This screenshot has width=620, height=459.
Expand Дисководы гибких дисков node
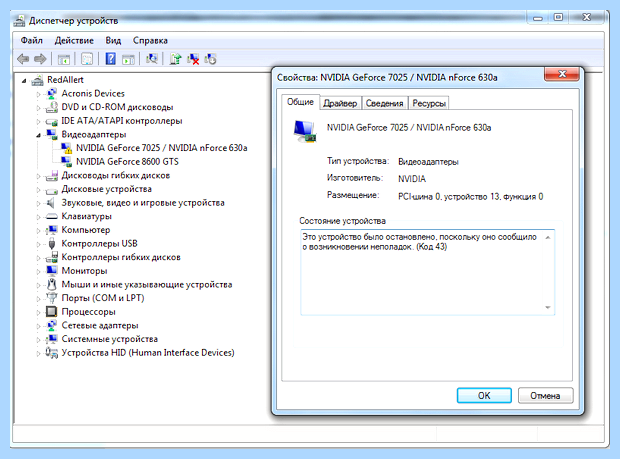click(x=38, y=176)
